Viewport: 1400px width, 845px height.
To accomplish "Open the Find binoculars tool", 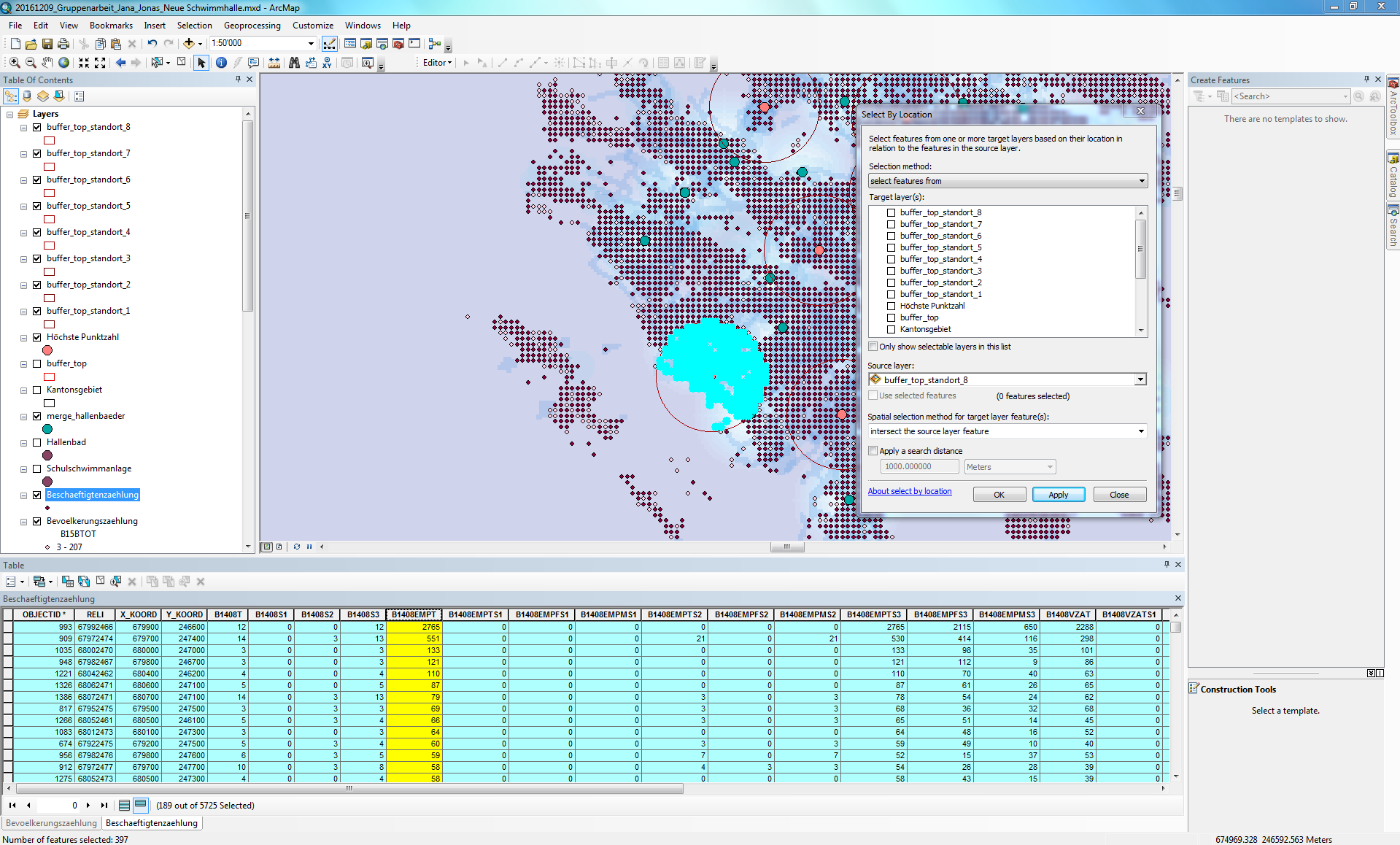I will (294, 63).
